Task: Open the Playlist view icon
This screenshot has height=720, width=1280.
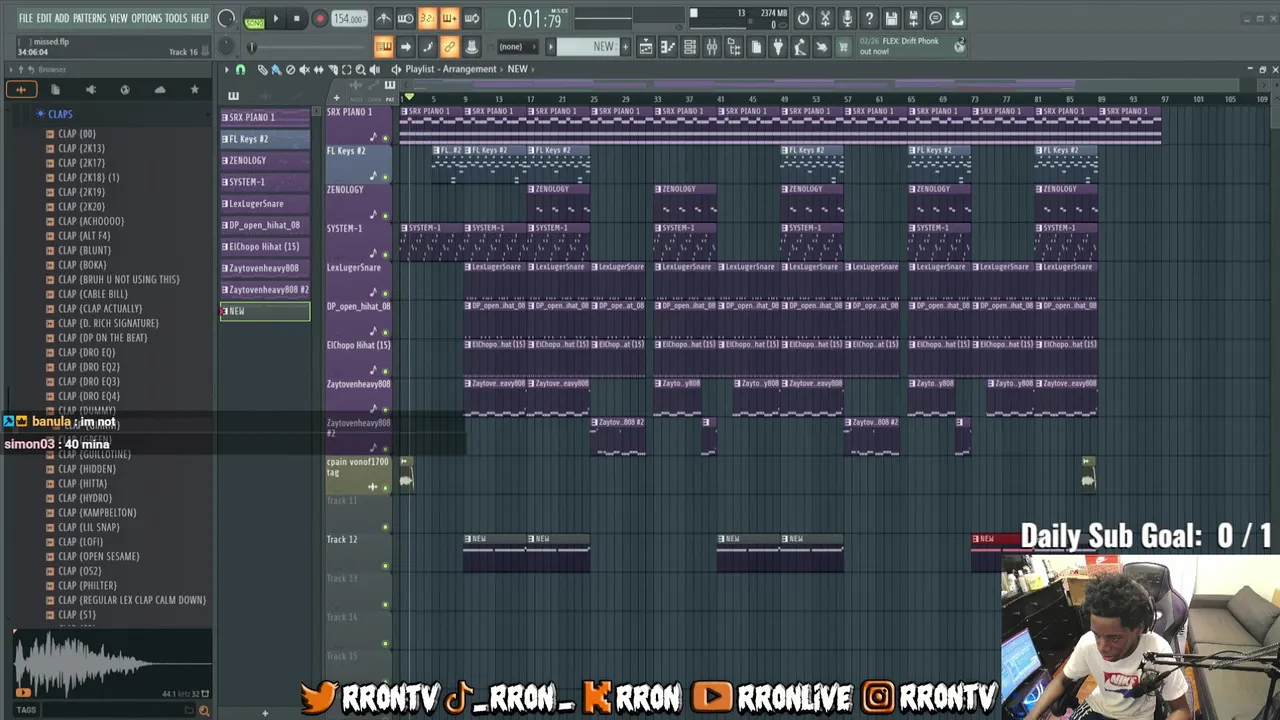Action: coord(646,47)
